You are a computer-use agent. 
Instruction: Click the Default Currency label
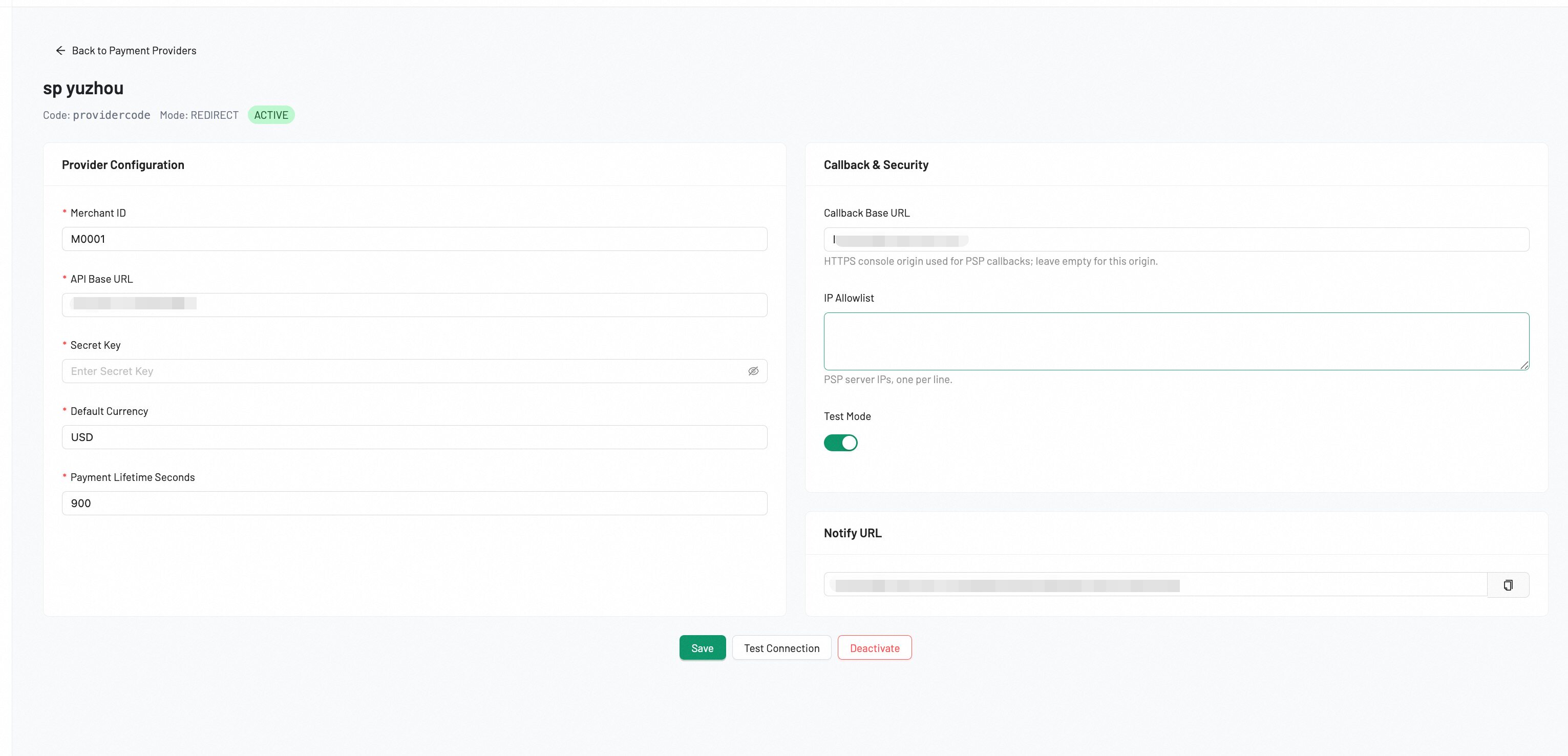tap(109, 411)
